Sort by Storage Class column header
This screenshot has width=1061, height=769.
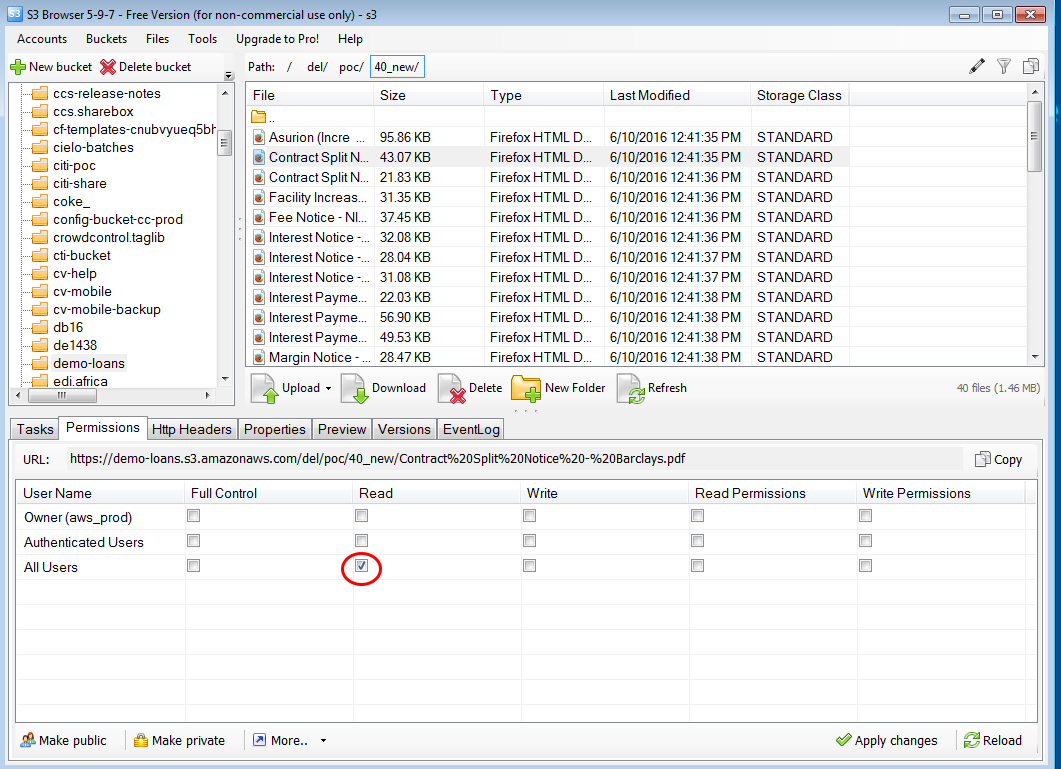[x=800, y=95]
